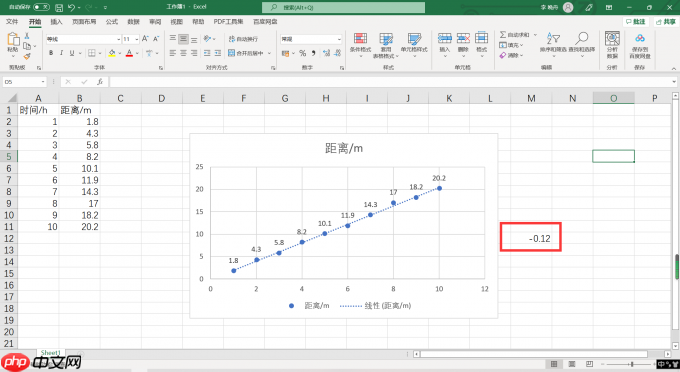This screenshot has width=680, height=372.
Task: Click 分析数据 analyze data
Action: (x=612, y=45)
